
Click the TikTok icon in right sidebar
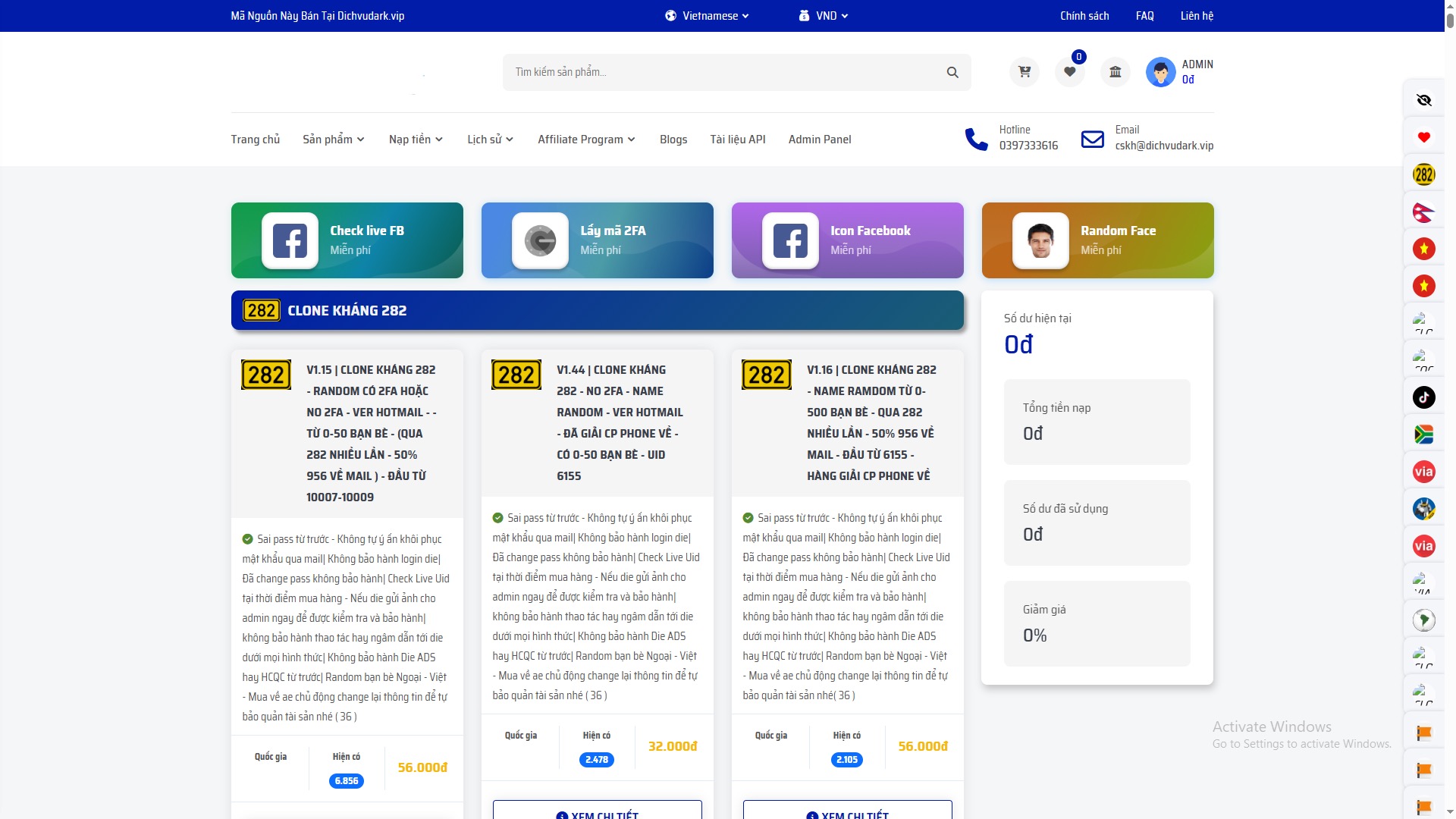pos(1423,397)
